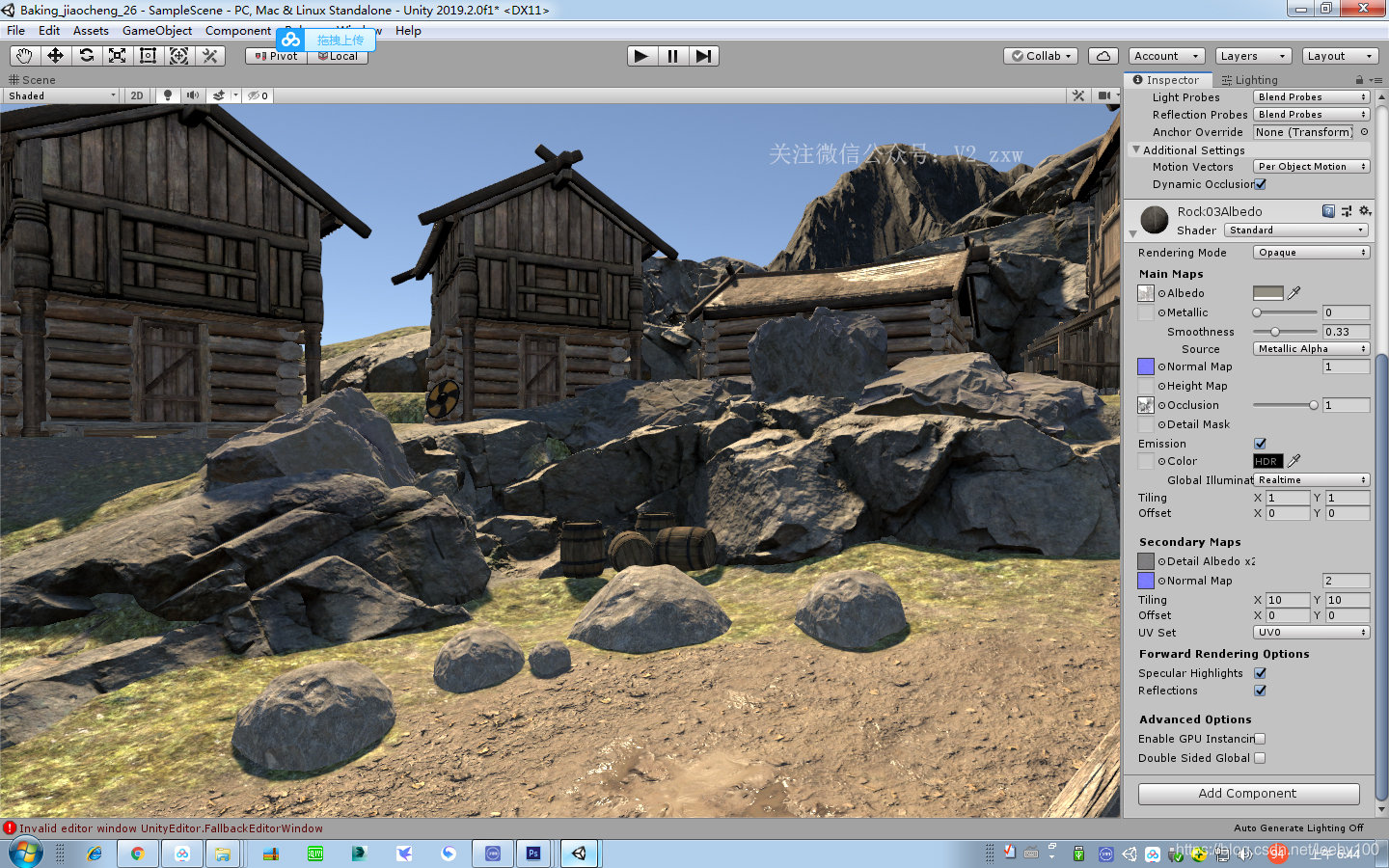
Task: Open Chrome from the taskbar
Action: pyautogui.click(x=138, y=854)
